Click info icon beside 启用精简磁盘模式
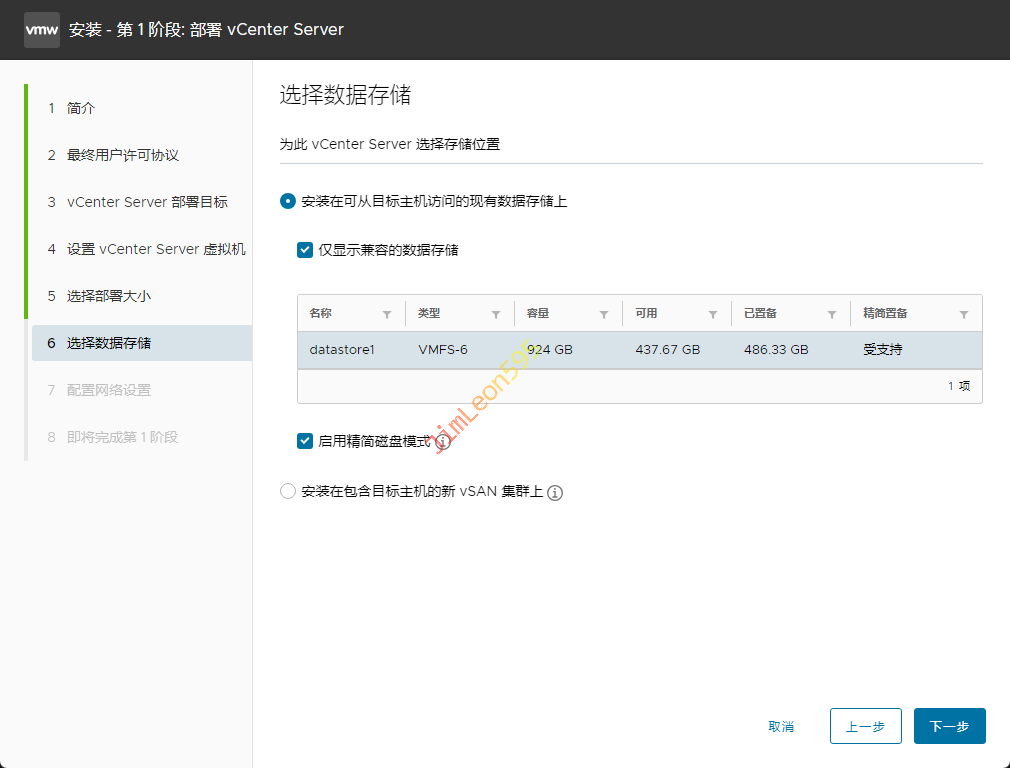 (443, 442)
